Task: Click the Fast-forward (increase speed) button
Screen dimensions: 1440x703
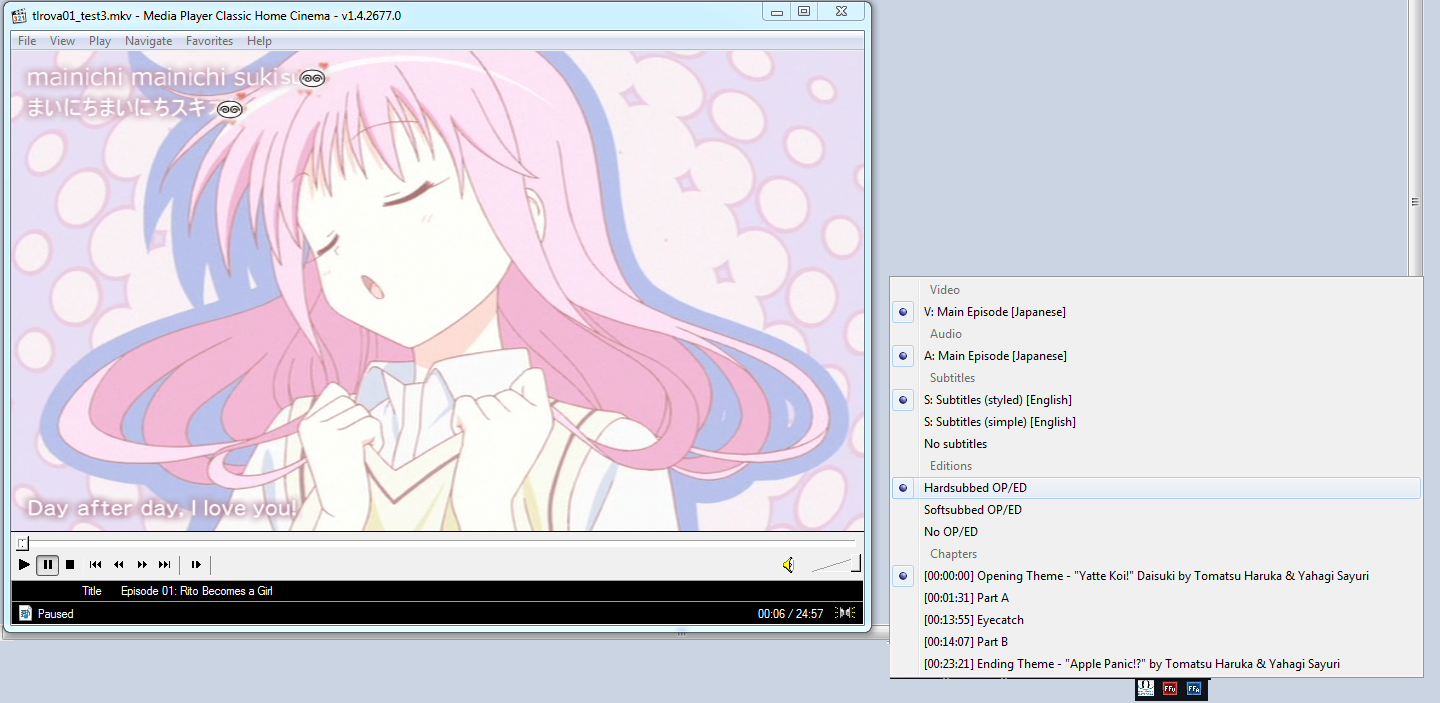Action: coord(142,565)
